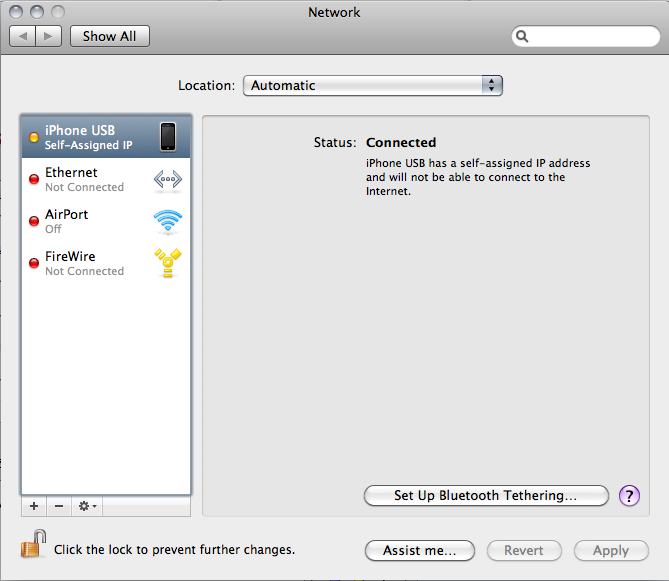Click the 'Click the lock to prevent' text
The width and height of the screenshot is (669, 581).
click(x=175, y=549)
